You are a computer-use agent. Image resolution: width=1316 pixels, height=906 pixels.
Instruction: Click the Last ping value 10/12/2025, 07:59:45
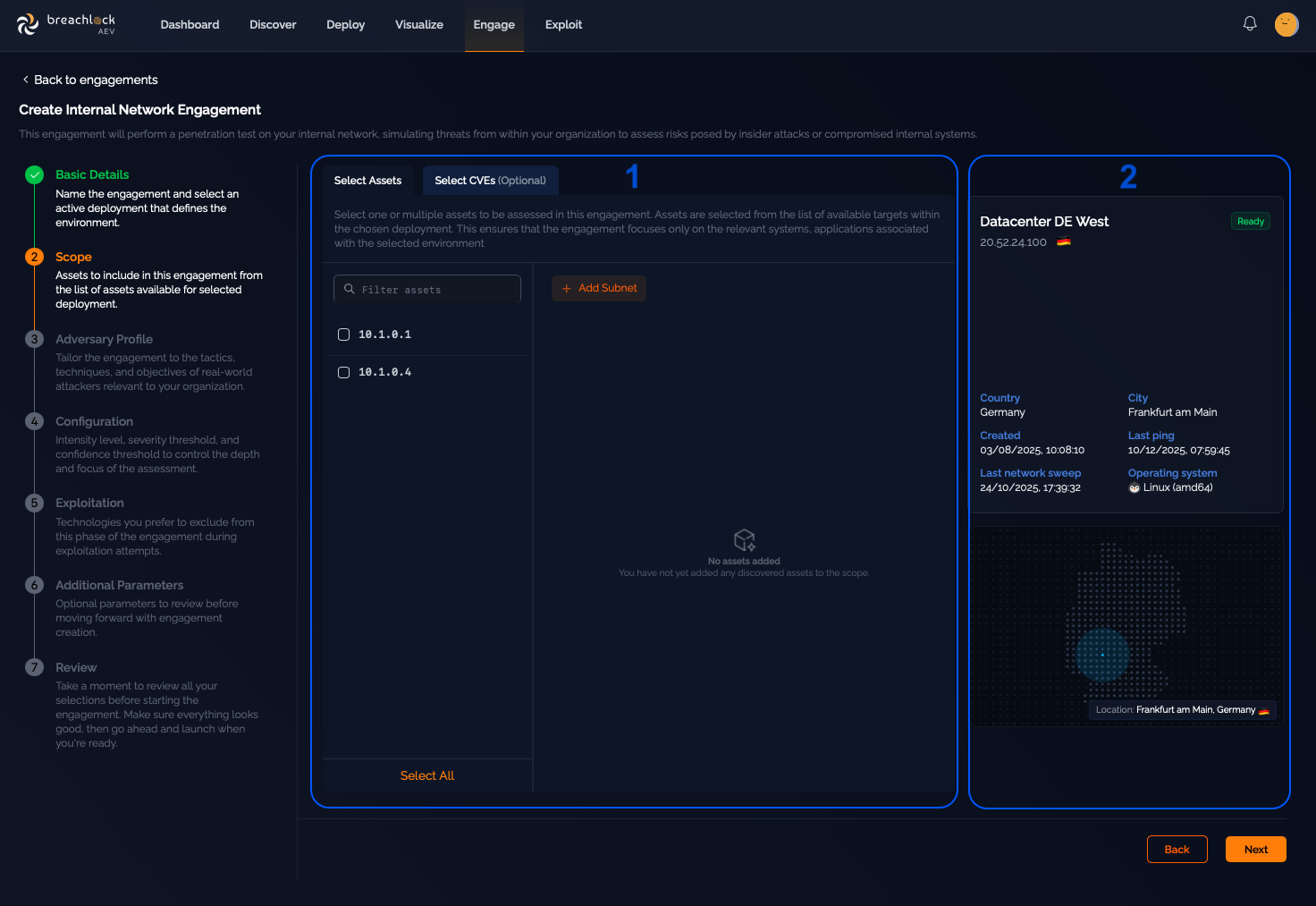pyautogui.click(x=1178, y=450)
